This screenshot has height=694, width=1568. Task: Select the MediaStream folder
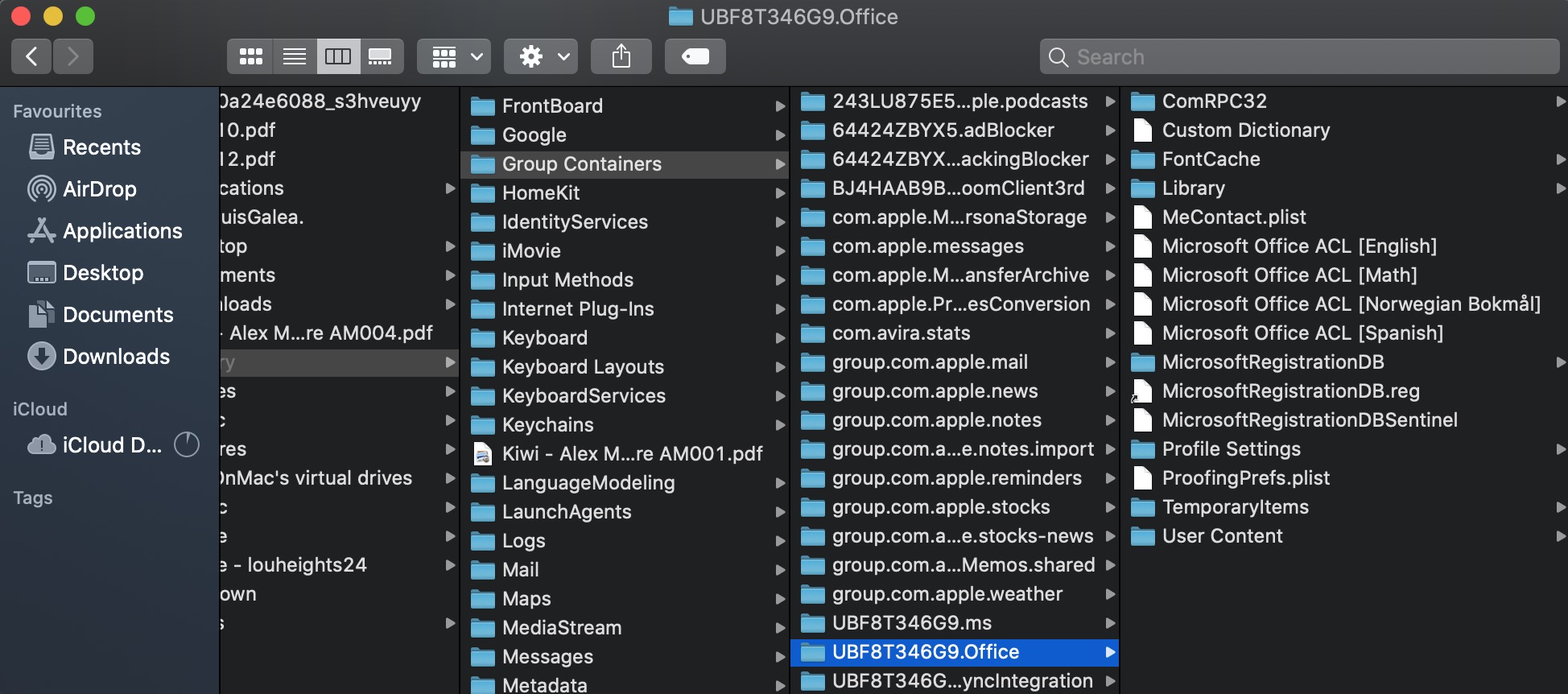(624, 627)
